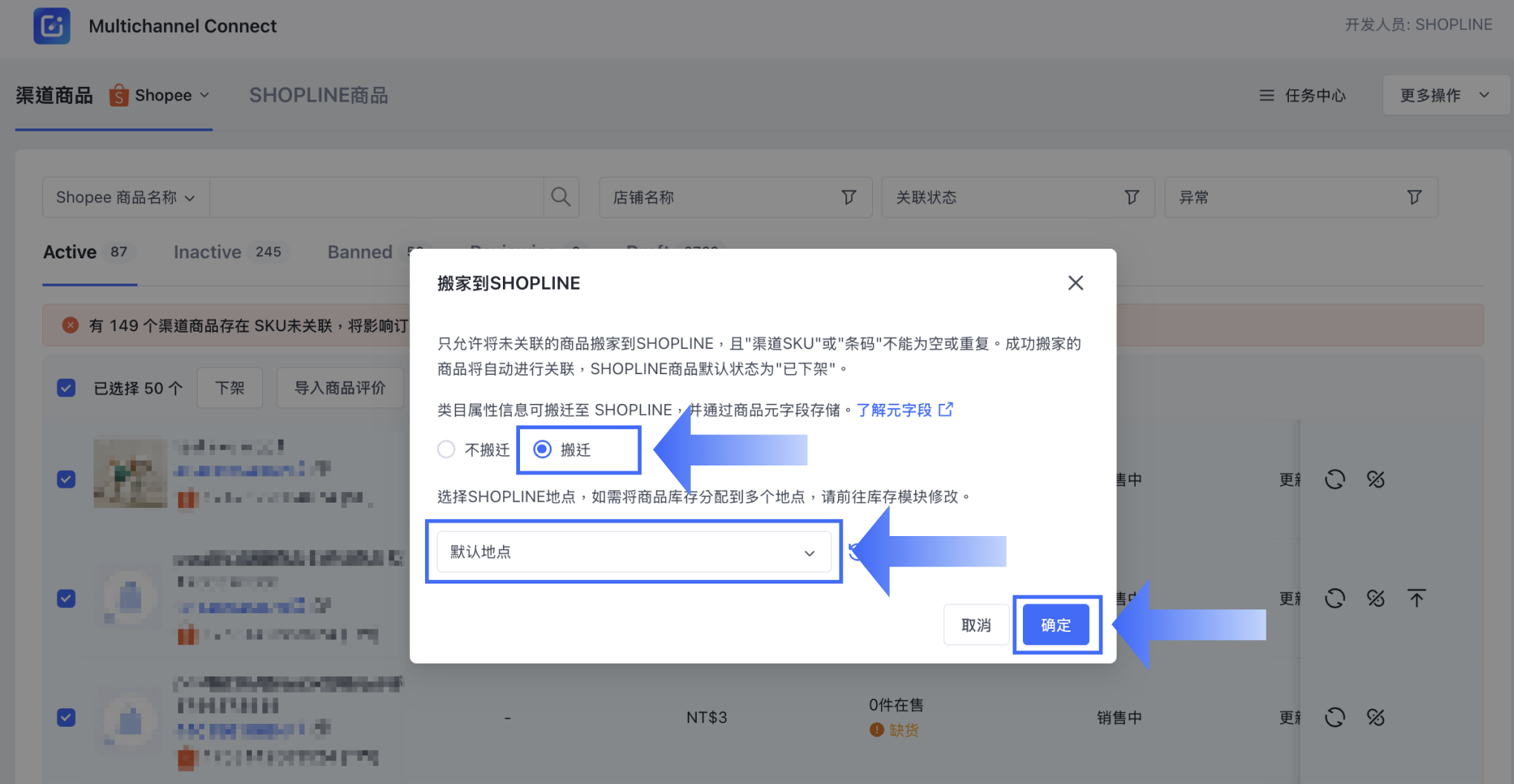
Task: Click the Shopee shopping bag icon
Action: pyautogui.click(x=119, y=95)
